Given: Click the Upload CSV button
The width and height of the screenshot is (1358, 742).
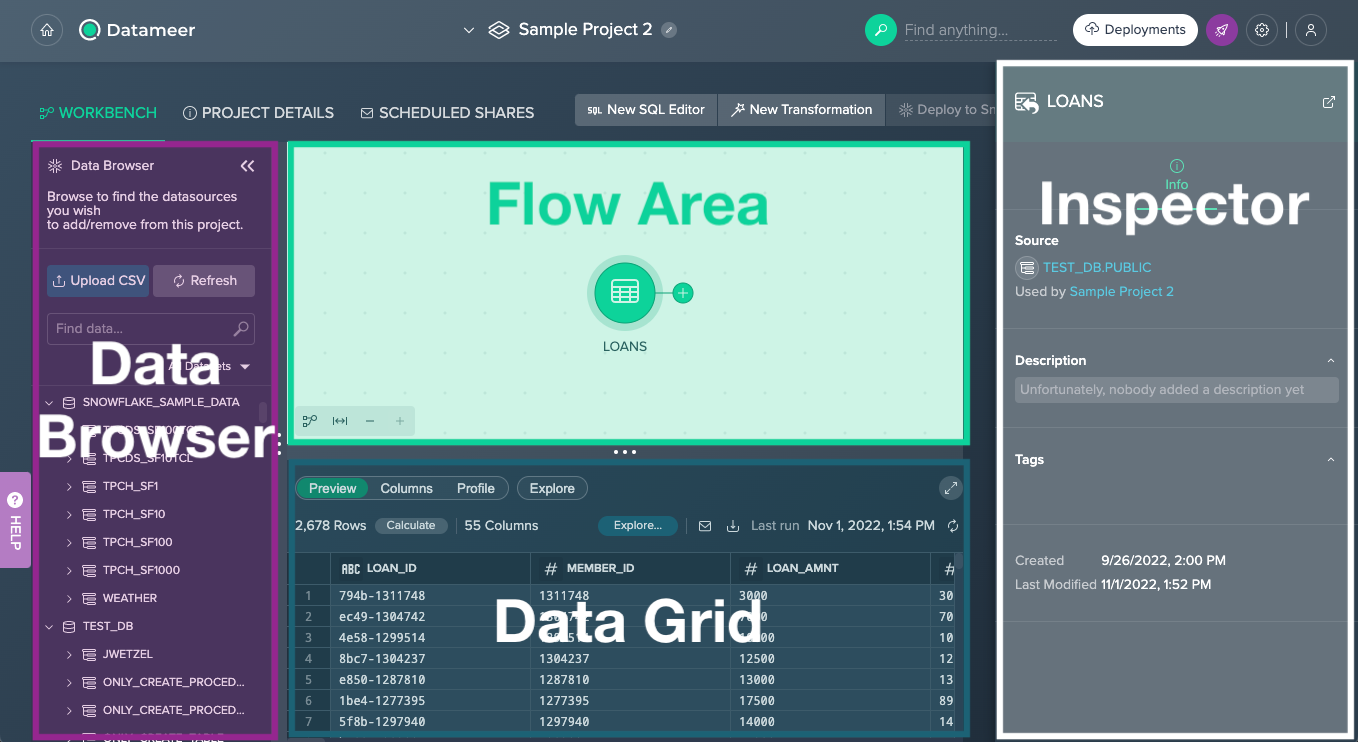Looking at the screenshot, I should tap(98, 281).
